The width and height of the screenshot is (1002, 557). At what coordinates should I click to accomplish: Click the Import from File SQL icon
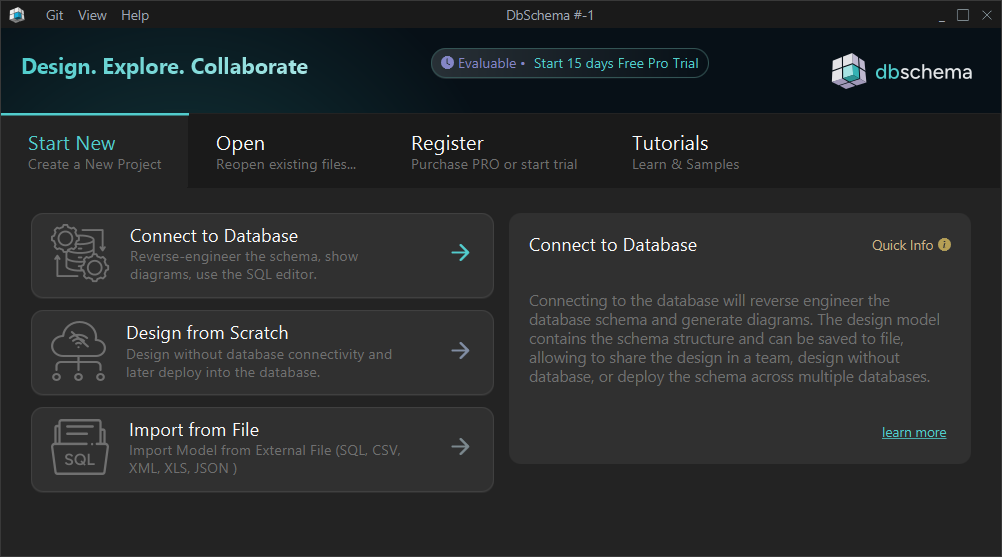point(79,449)
